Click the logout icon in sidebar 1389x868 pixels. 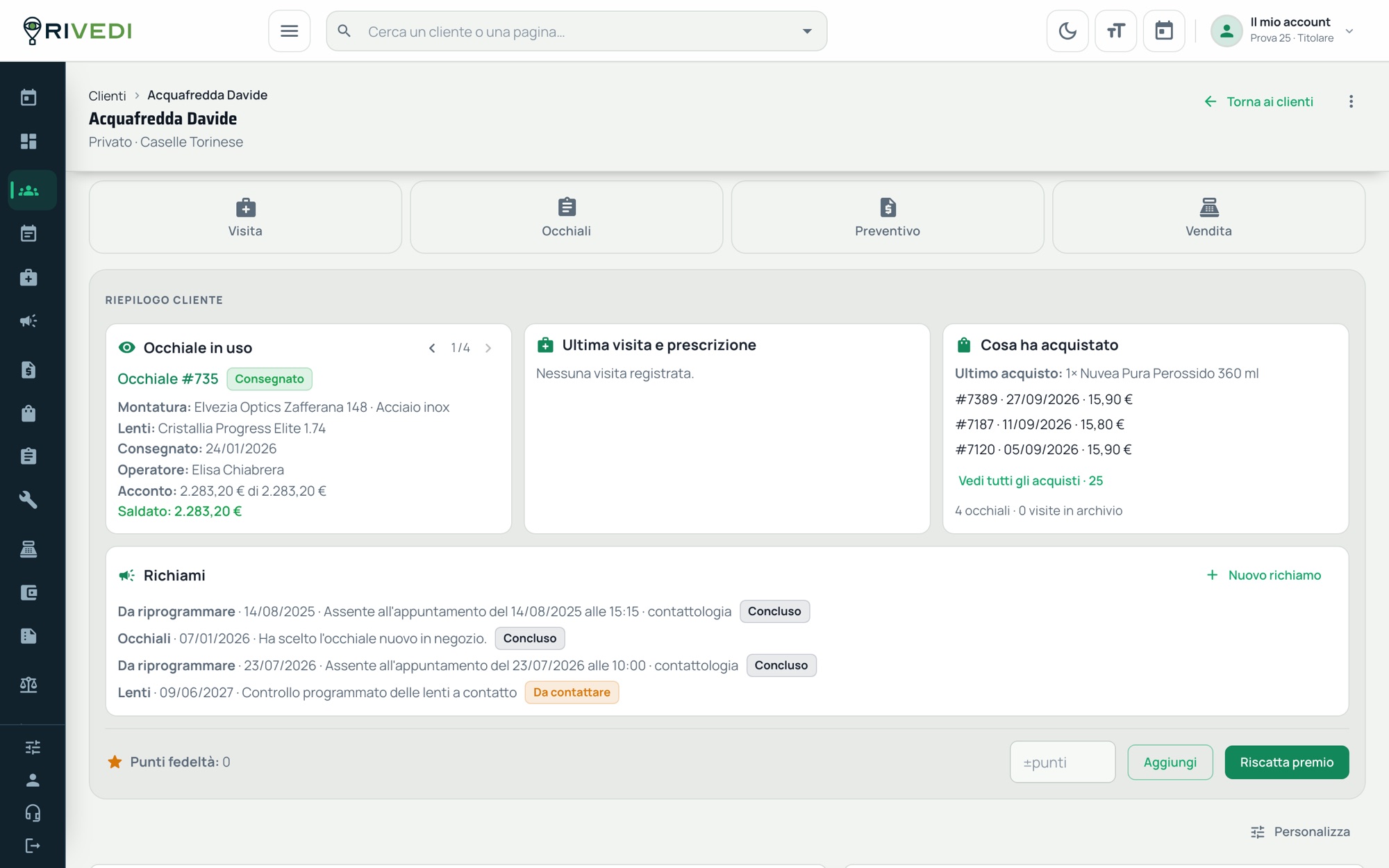coord(33,845)
